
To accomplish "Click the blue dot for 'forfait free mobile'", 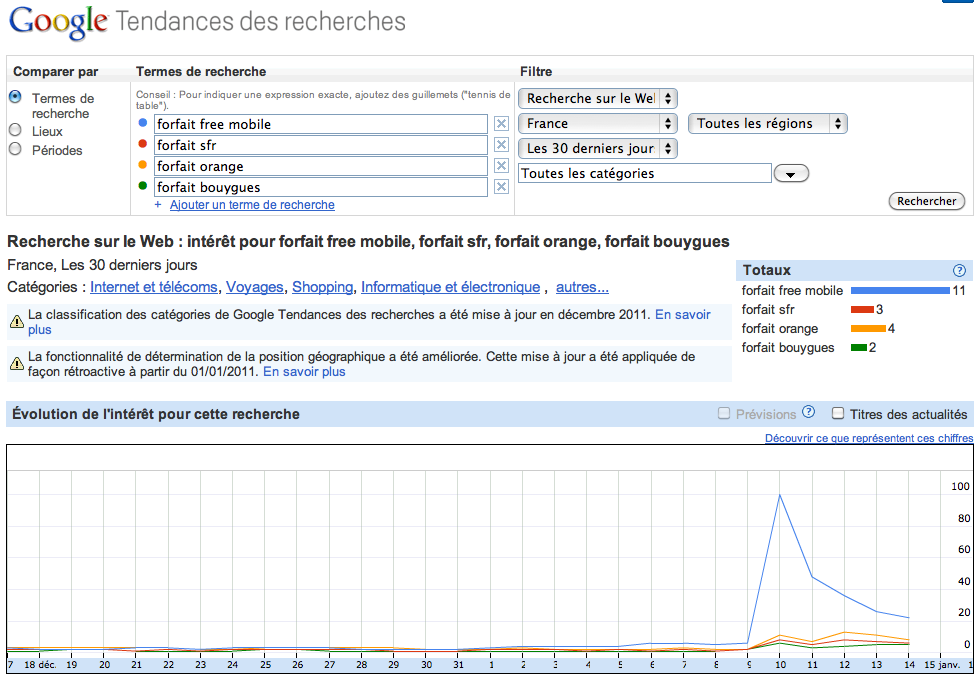I will click(x=143, y=123).
